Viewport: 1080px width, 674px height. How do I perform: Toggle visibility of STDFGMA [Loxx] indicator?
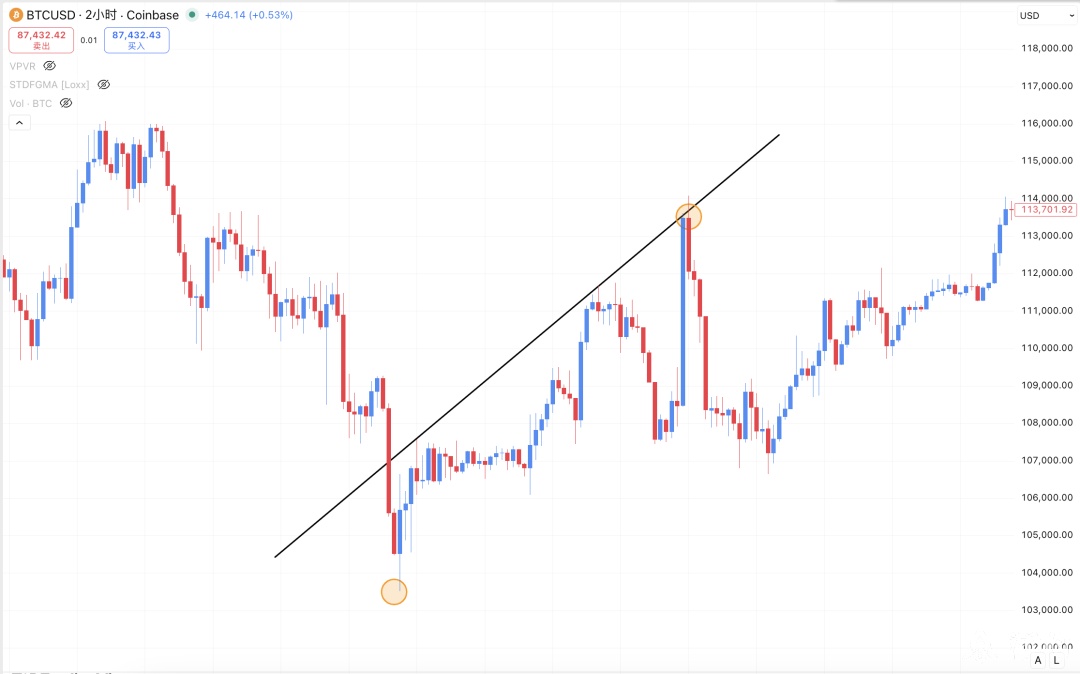pos(103,85)
